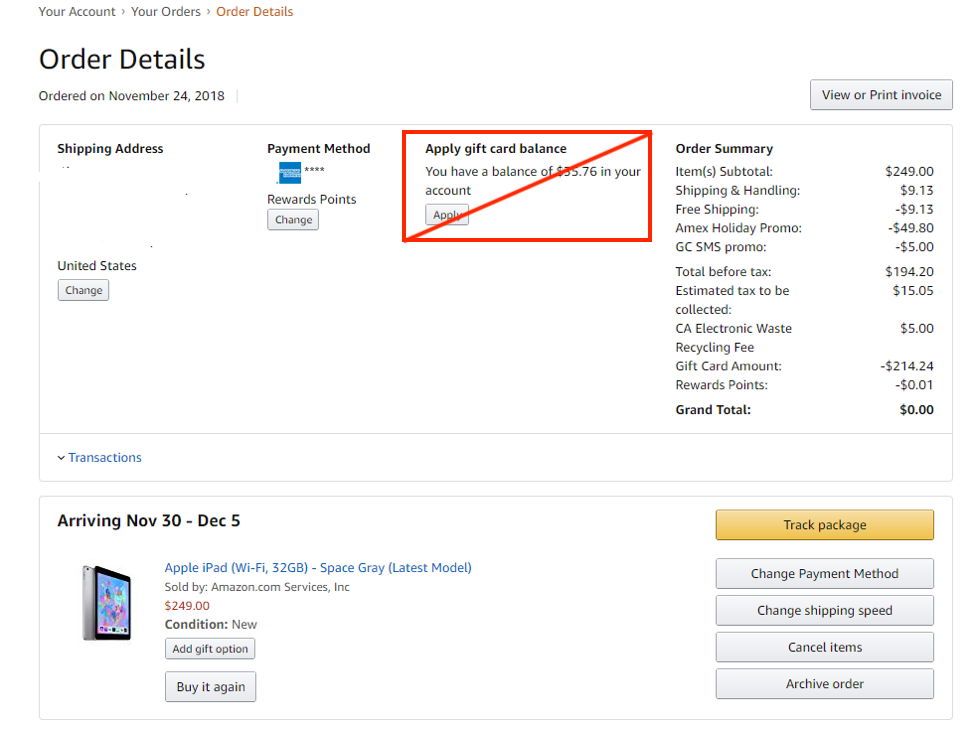Click the Change Payment Method button

coord(824,574)
